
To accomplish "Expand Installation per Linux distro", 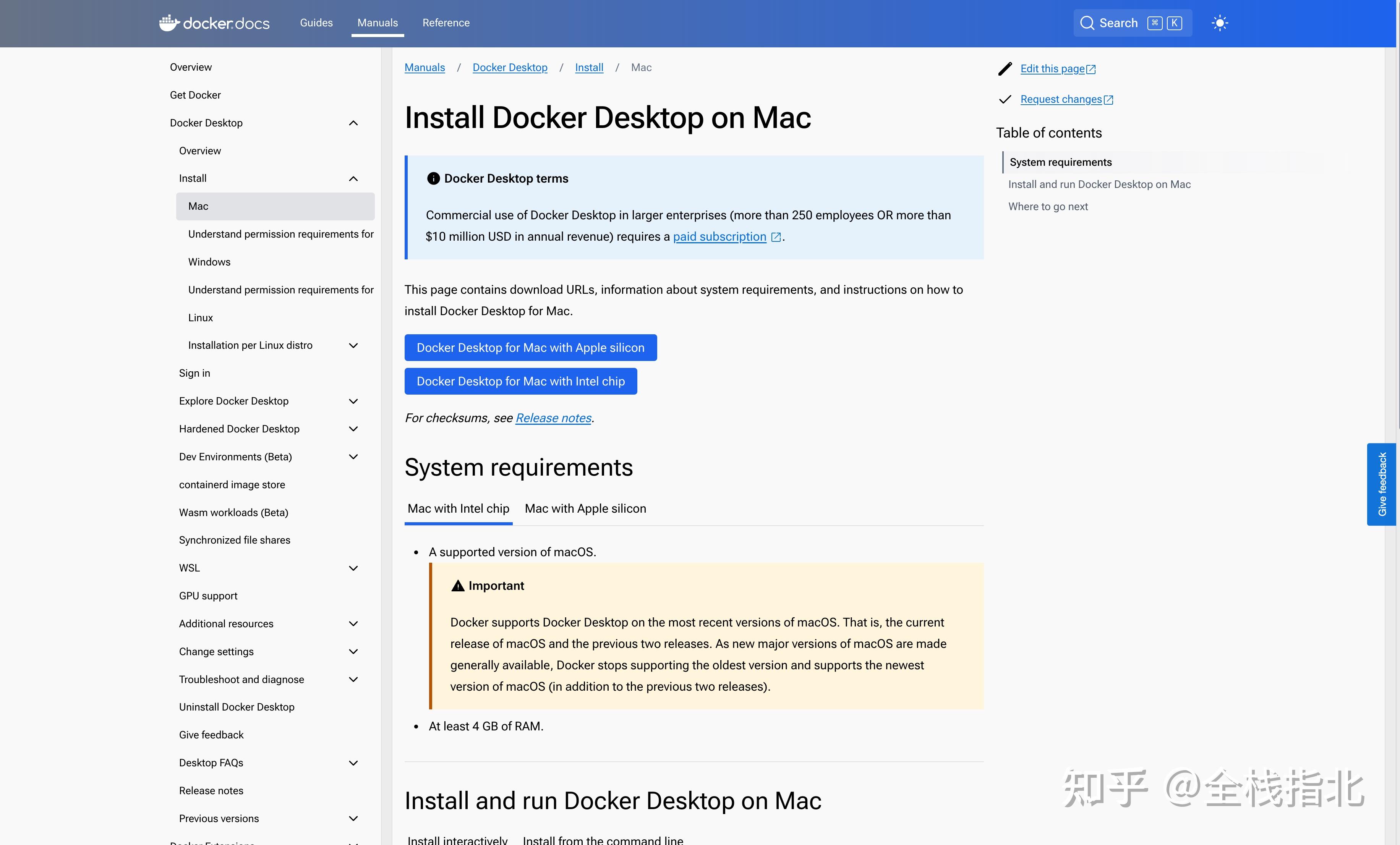I will tap(353, 345).
